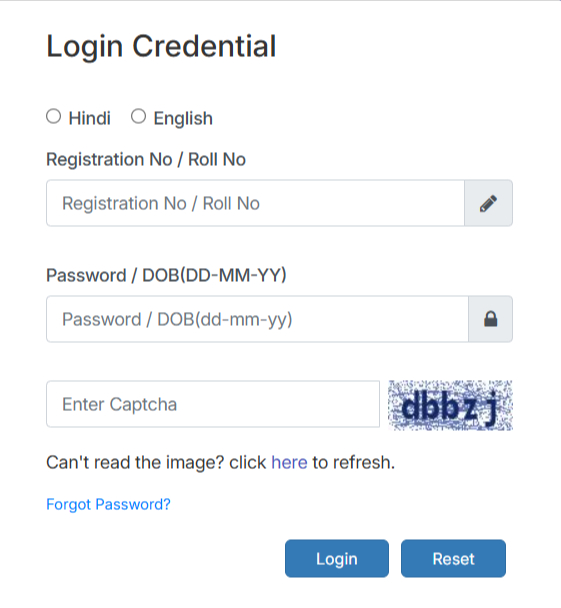Select the English radio button
Image resolution: width=561 pixels, height=608 pixels.
(138, 116)
